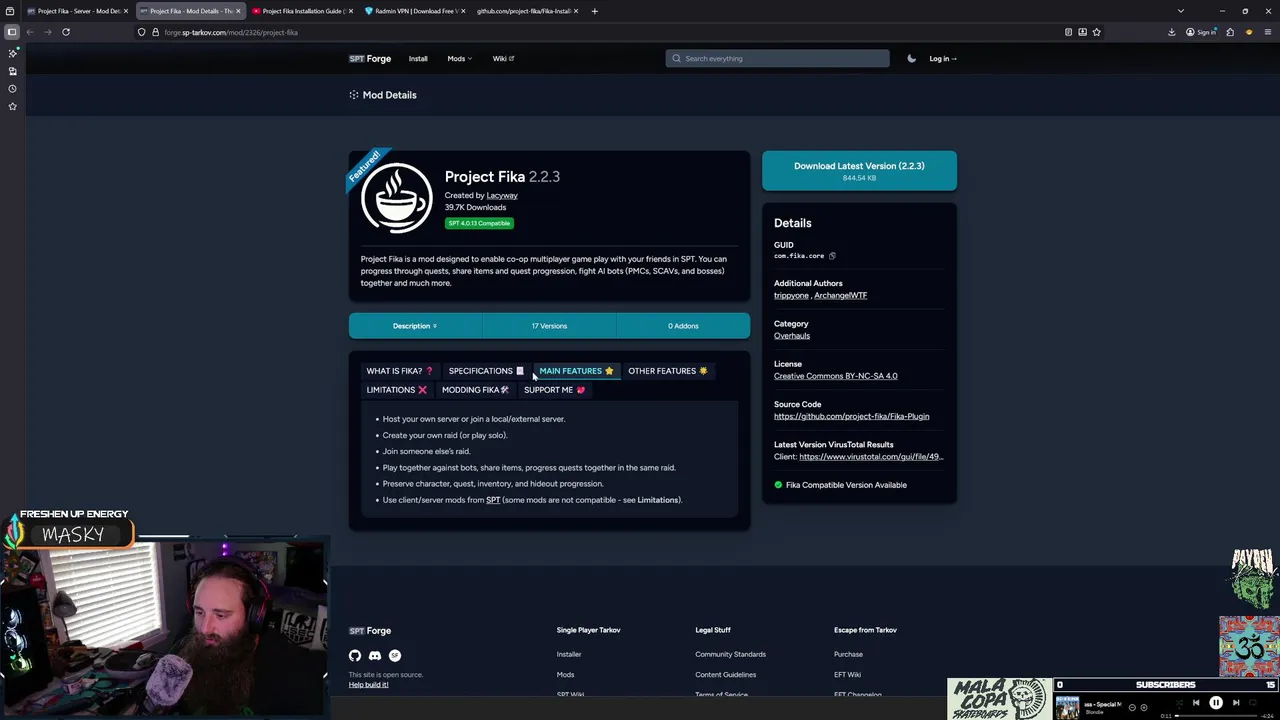The image size is (1280, 720).
Task: Open MODDING FIKA section tab
Action: (475, 390)
